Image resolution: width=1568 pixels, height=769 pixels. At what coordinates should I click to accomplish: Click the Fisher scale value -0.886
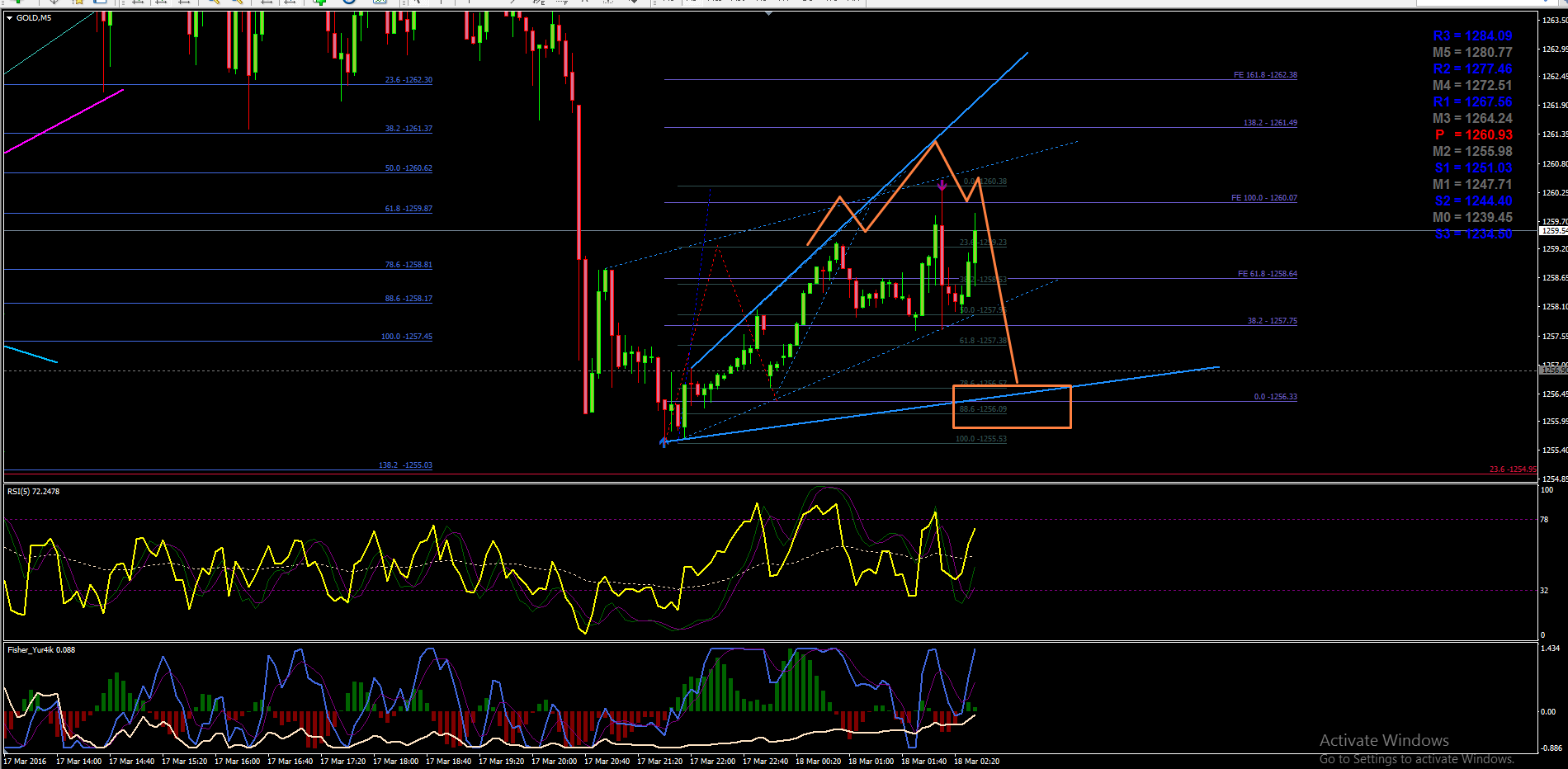pos(1551,748)
